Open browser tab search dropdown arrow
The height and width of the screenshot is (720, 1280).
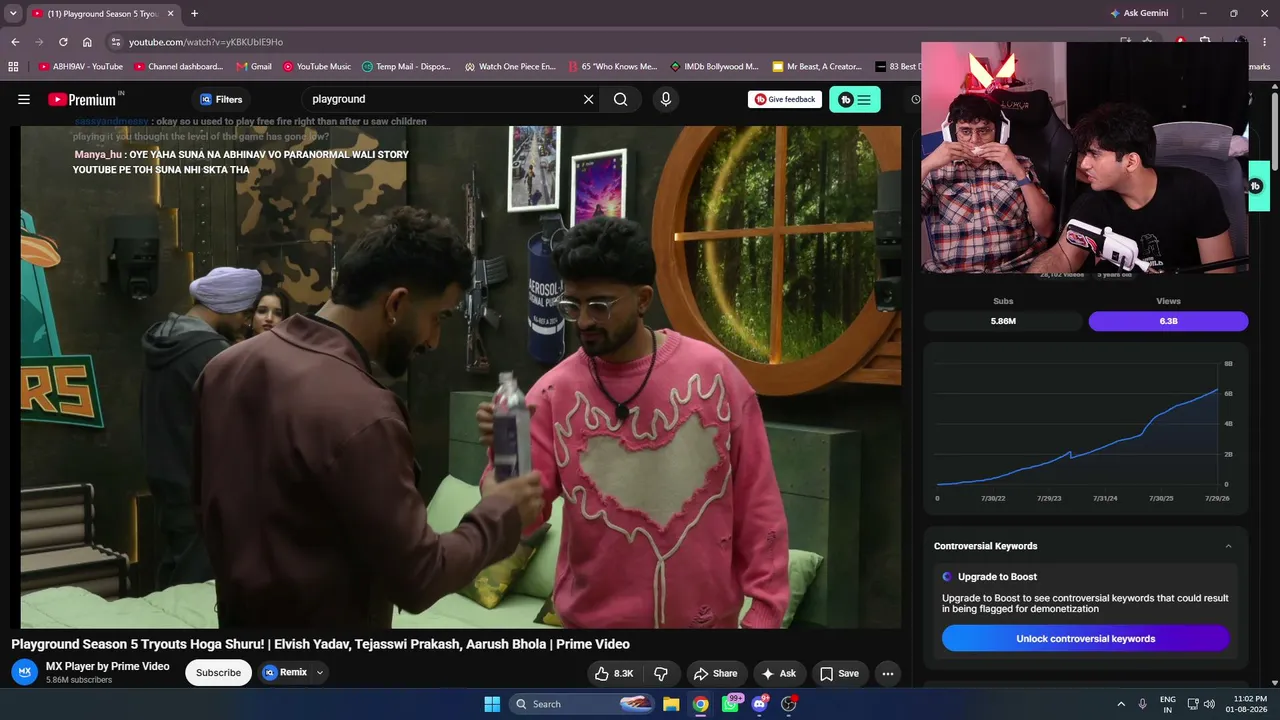pyautogui.click(x=13, y=13)
